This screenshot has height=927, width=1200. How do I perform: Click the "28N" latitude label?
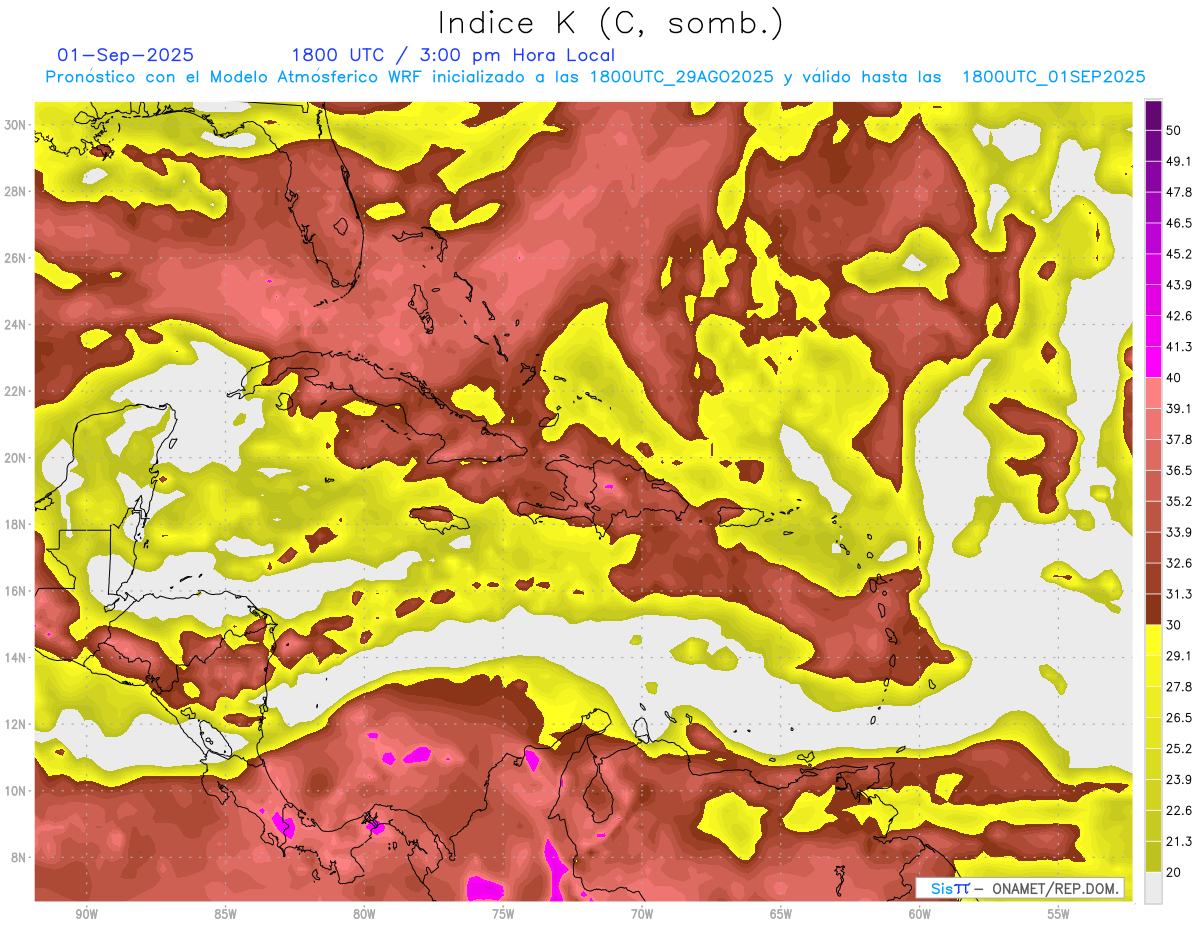[16, 191]
